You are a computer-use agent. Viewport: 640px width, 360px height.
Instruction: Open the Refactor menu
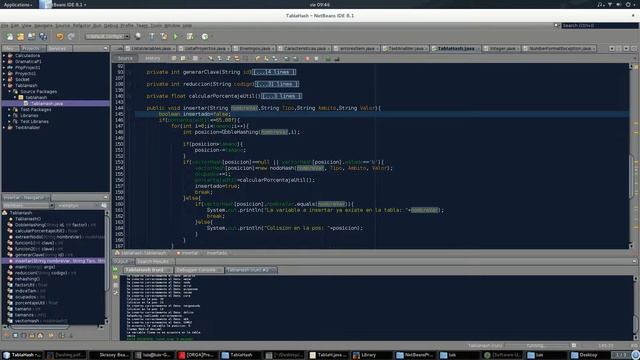(82, 25)
